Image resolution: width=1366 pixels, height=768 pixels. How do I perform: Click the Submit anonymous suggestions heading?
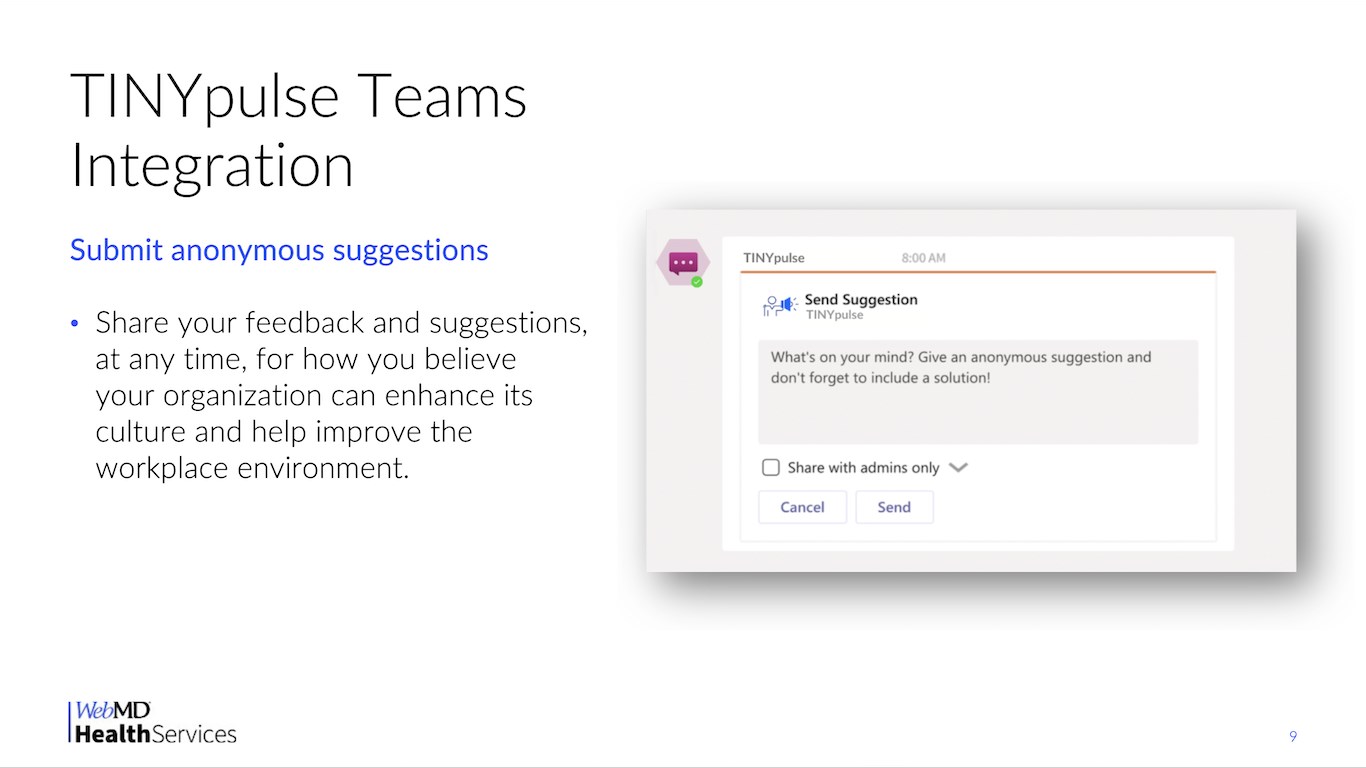tap(279, 250)
